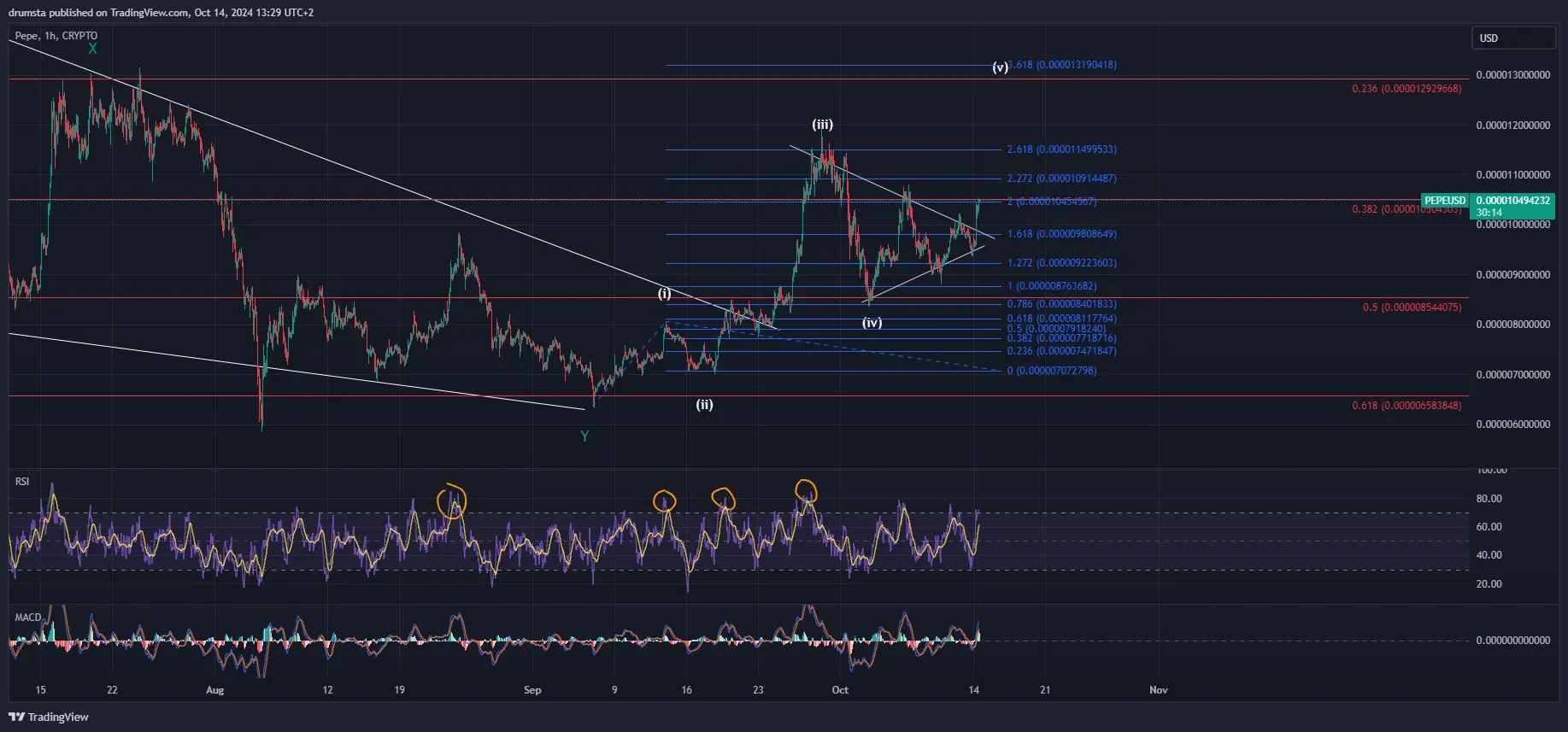This screenshot has height=732, width=1568.
Task: Click the 1.272 Fibonacci extension label
Action: [1061, 263]
